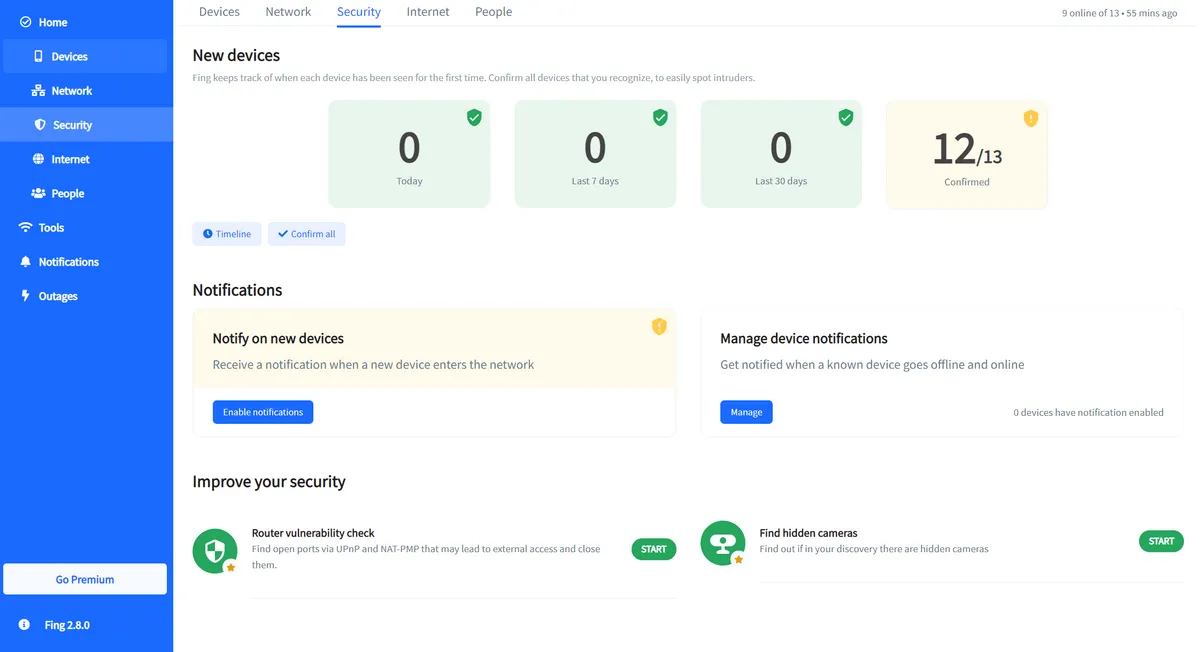Click the green shield on Today card
Screen dimensions: 1200x652
pyautogui.click(x=474, y=118)
